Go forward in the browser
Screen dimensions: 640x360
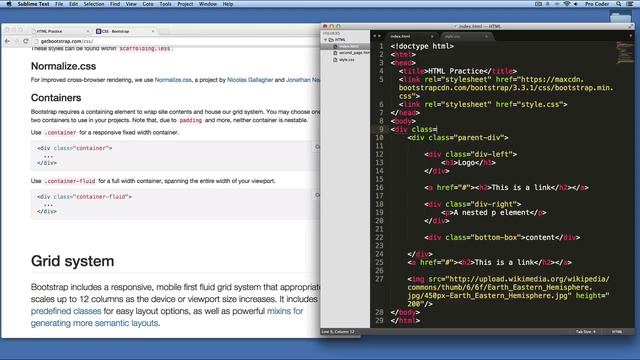[x=17, y=41]
